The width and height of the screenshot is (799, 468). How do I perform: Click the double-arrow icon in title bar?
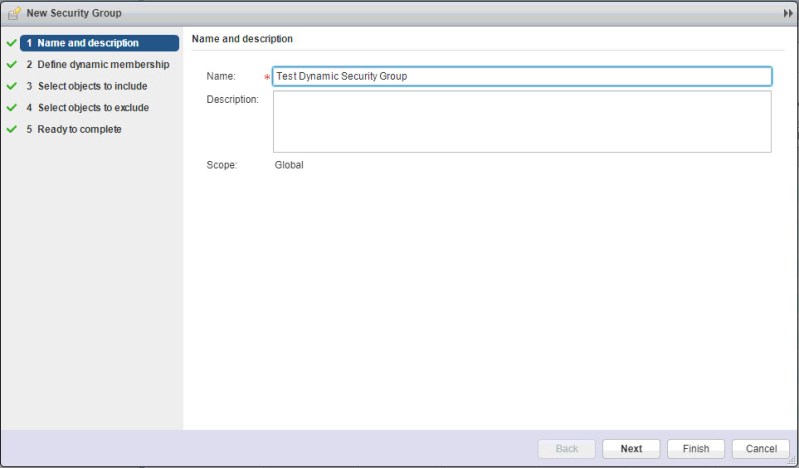point(787,13)
